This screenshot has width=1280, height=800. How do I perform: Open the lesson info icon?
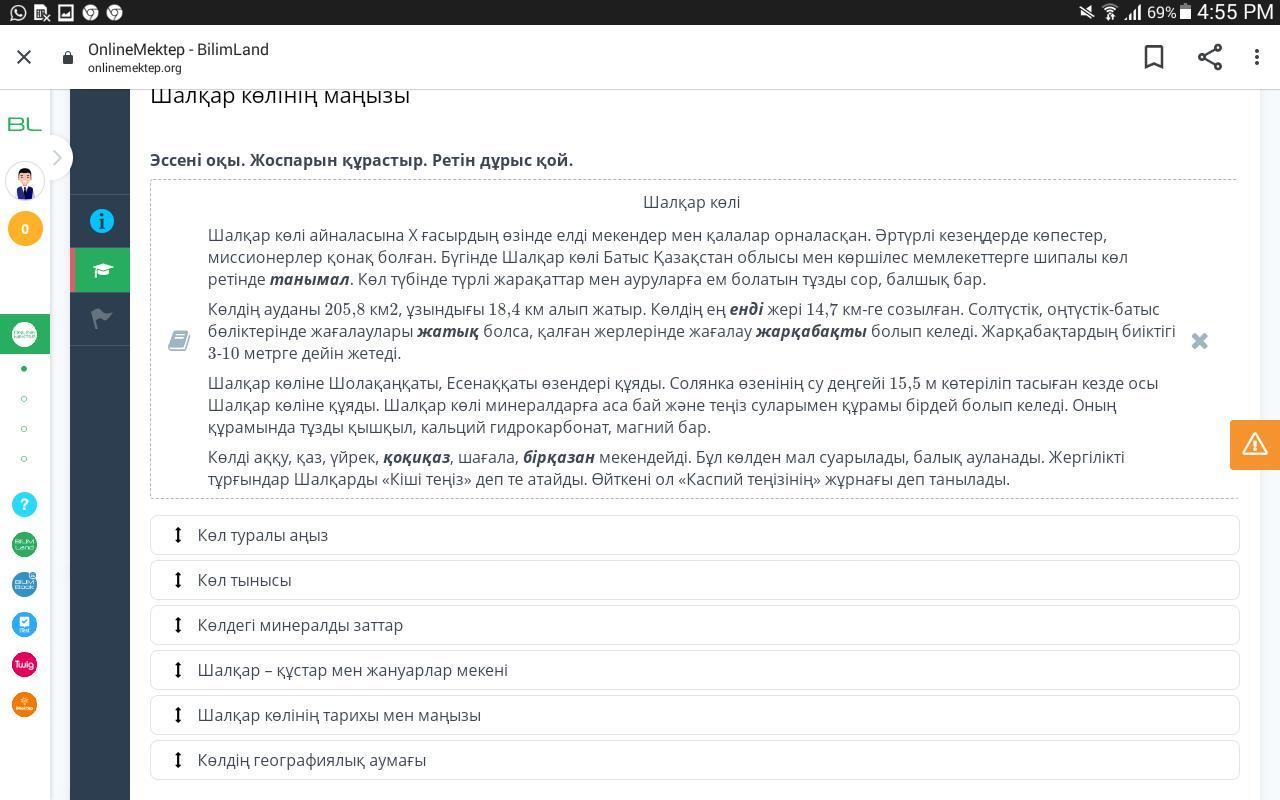click(102, 221)
